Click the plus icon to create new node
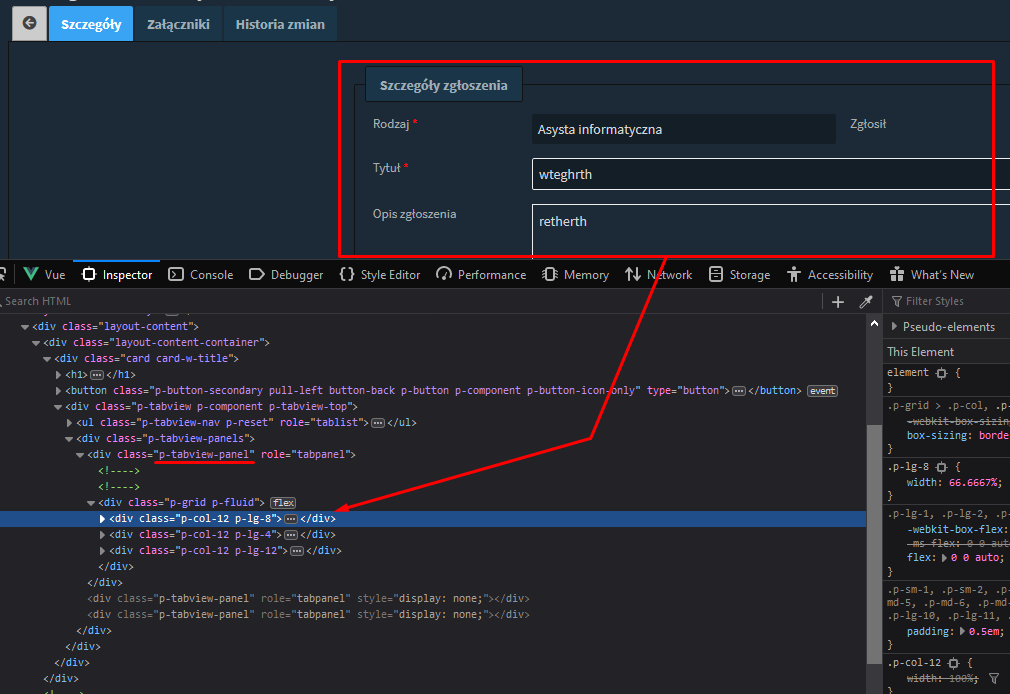 (837, 302)
